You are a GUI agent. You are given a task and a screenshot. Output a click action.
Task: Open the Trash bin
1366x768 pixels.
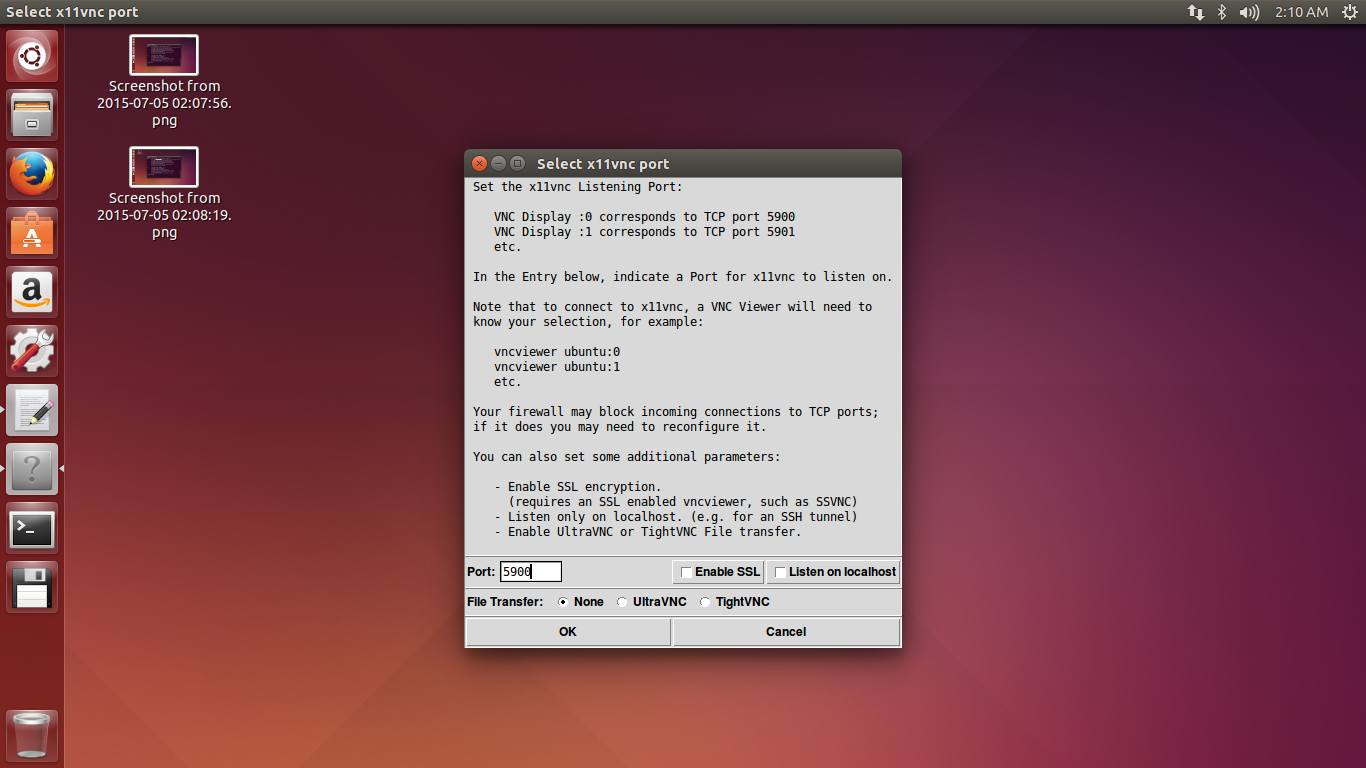(32, 736)
